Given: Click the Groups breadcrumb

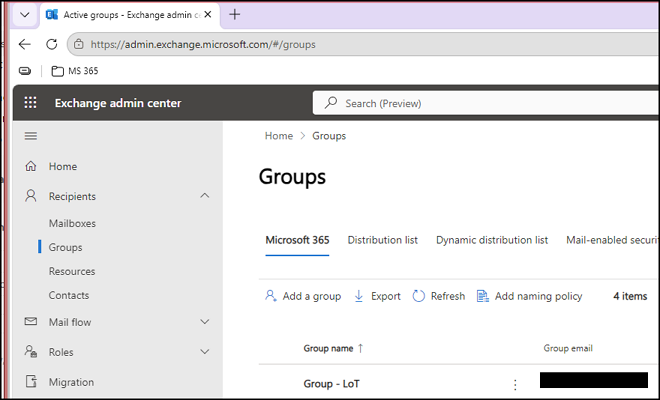Looking at the screenshot, I should click(x=329, y=136).
